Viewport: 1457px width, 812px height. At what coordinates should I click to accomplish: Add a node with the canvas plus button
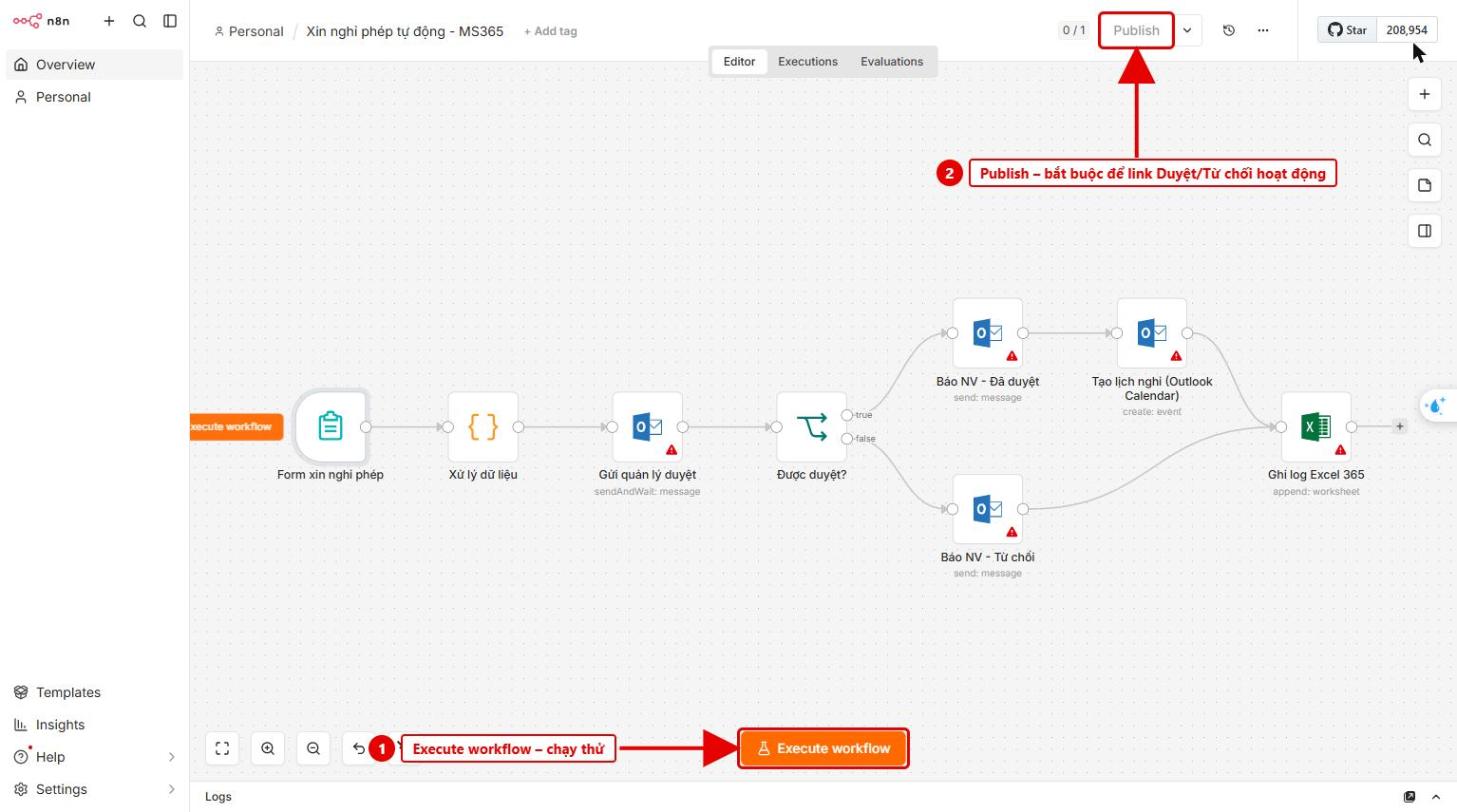point(1424,95)
